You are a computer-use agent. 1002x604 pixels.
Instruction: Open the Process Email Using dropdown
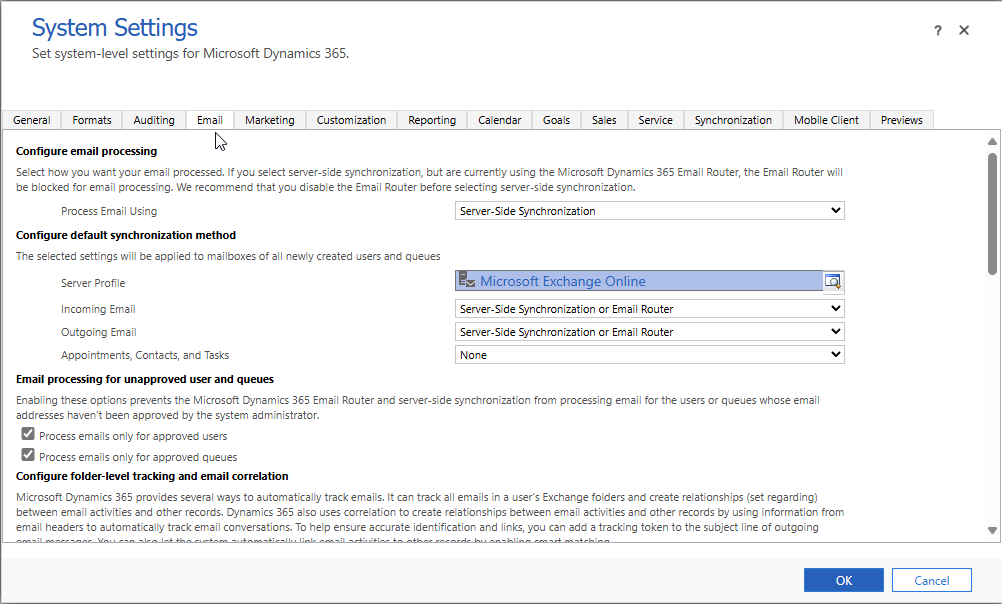[x=649, y=211]
